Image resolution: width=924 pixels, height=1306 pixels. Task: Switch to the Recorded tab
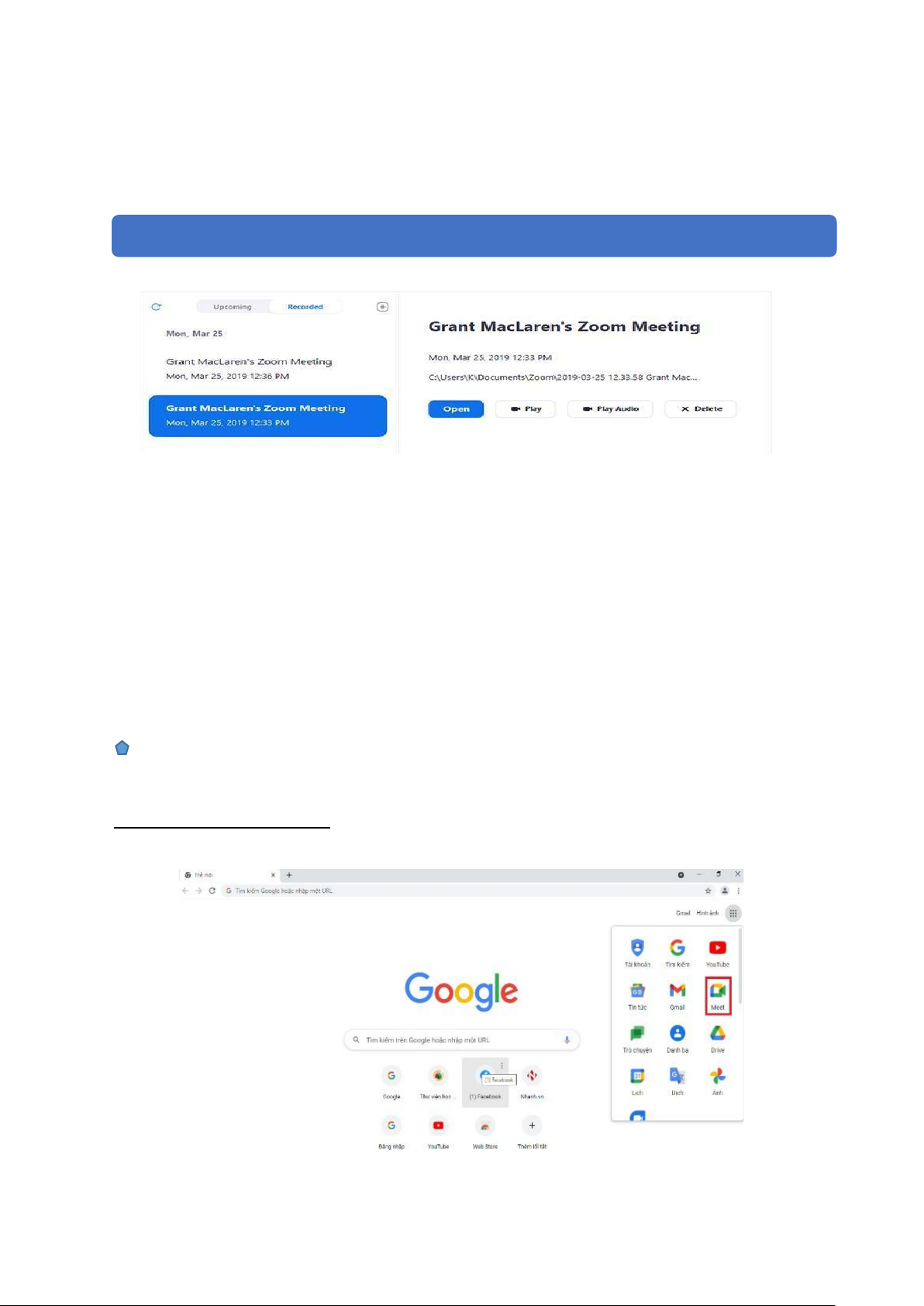coord(305,307)
